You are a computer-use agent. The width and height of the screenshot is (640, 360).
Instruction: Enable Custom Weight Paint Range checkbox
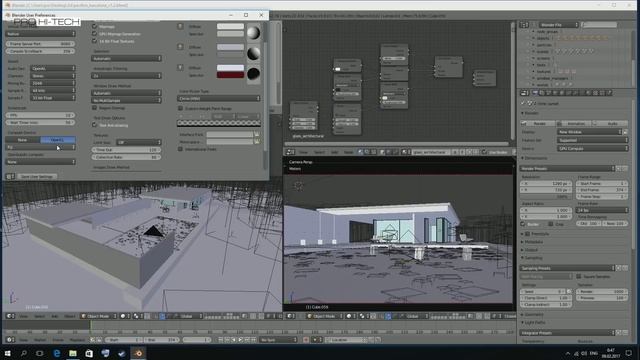(x=180, y=109)
